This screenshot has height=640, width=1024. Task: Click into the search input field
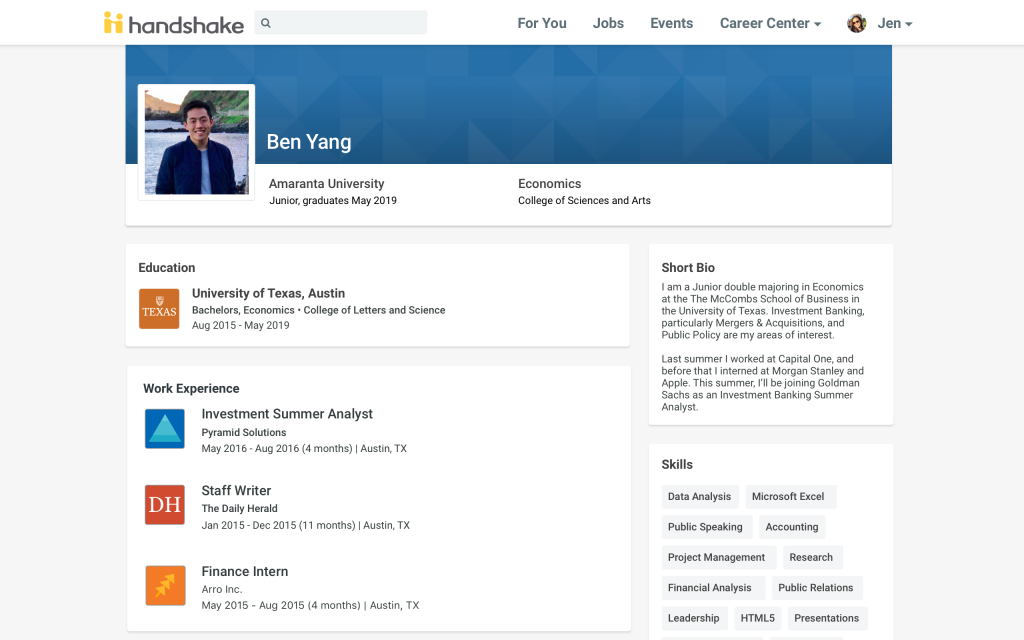coord(350,23)
